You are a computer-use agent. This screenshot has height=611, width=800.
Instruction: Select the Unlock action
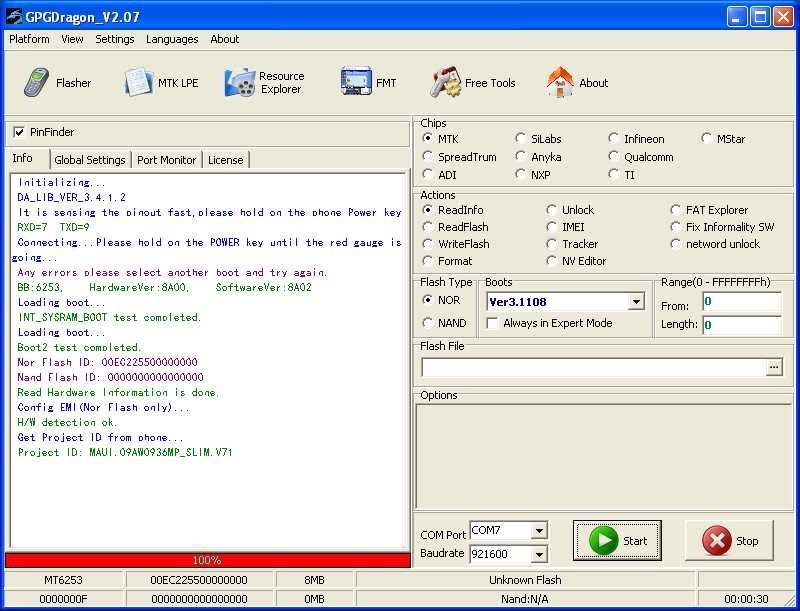pos(551,210)
